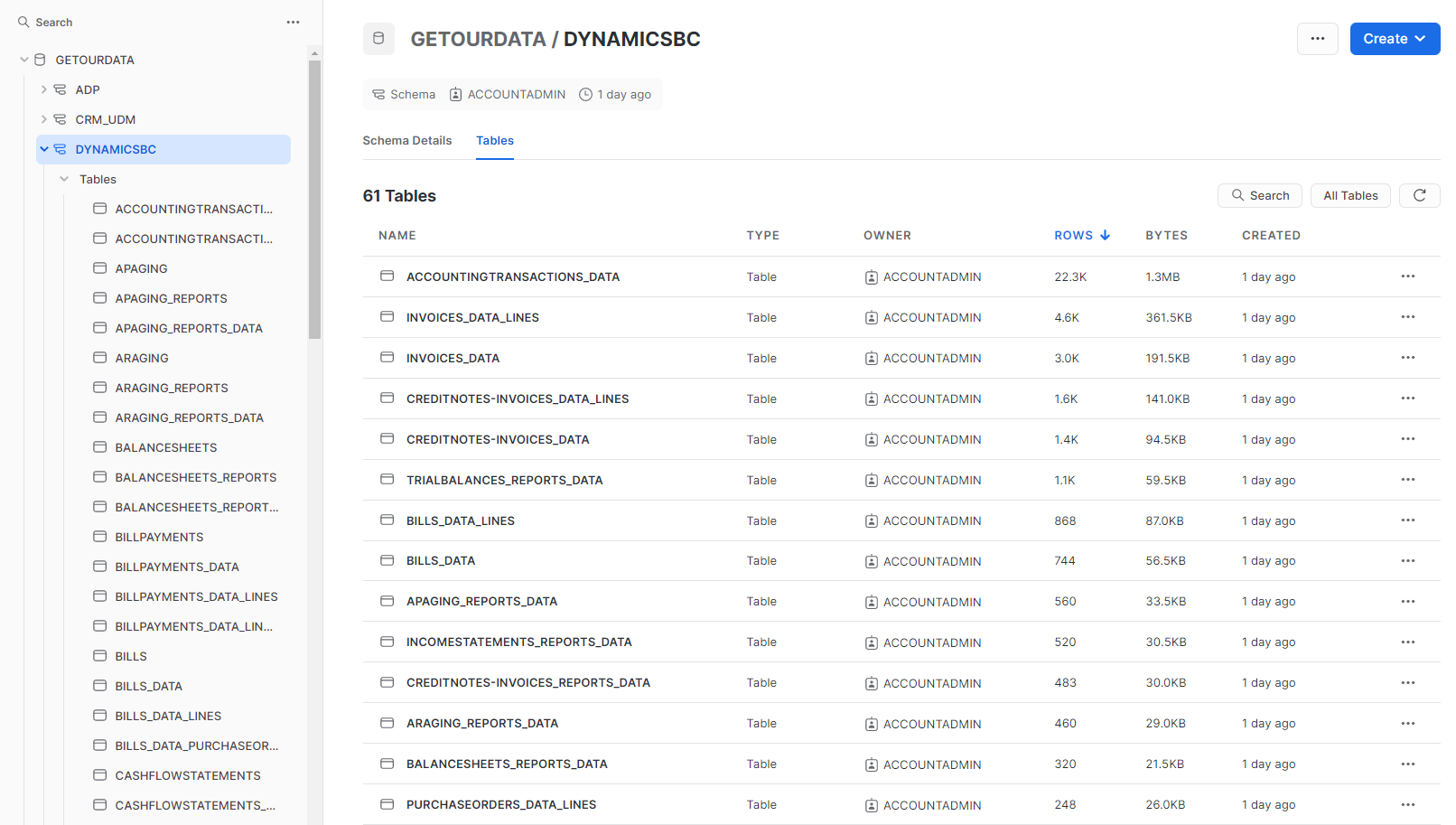Viewport: 1456px width, 825px height.
Task: Select BILLPAYMENTS_DATA_LINES in sidebar tree
Action: 196,596
